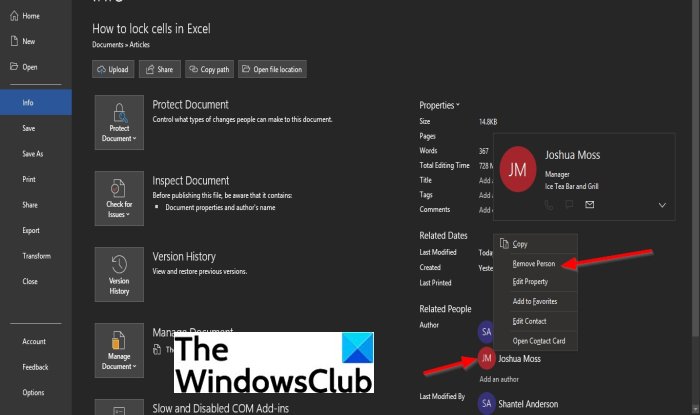Select Close in the sidebar

[x=30, y=281]
